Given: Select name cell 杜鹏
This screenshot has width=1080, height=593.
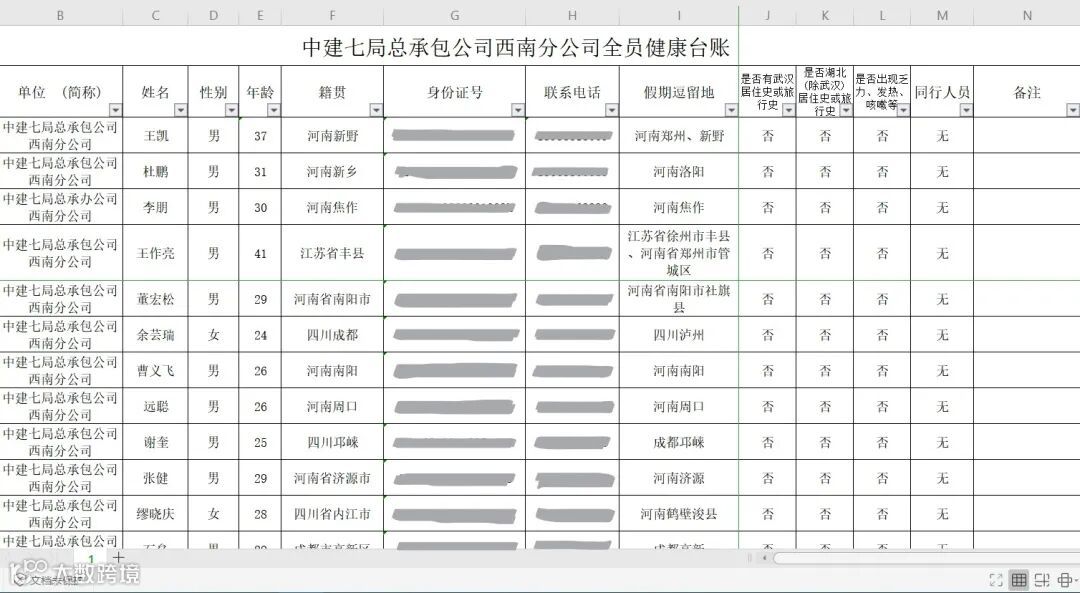Looking at the screenshot, I should 156,171.
